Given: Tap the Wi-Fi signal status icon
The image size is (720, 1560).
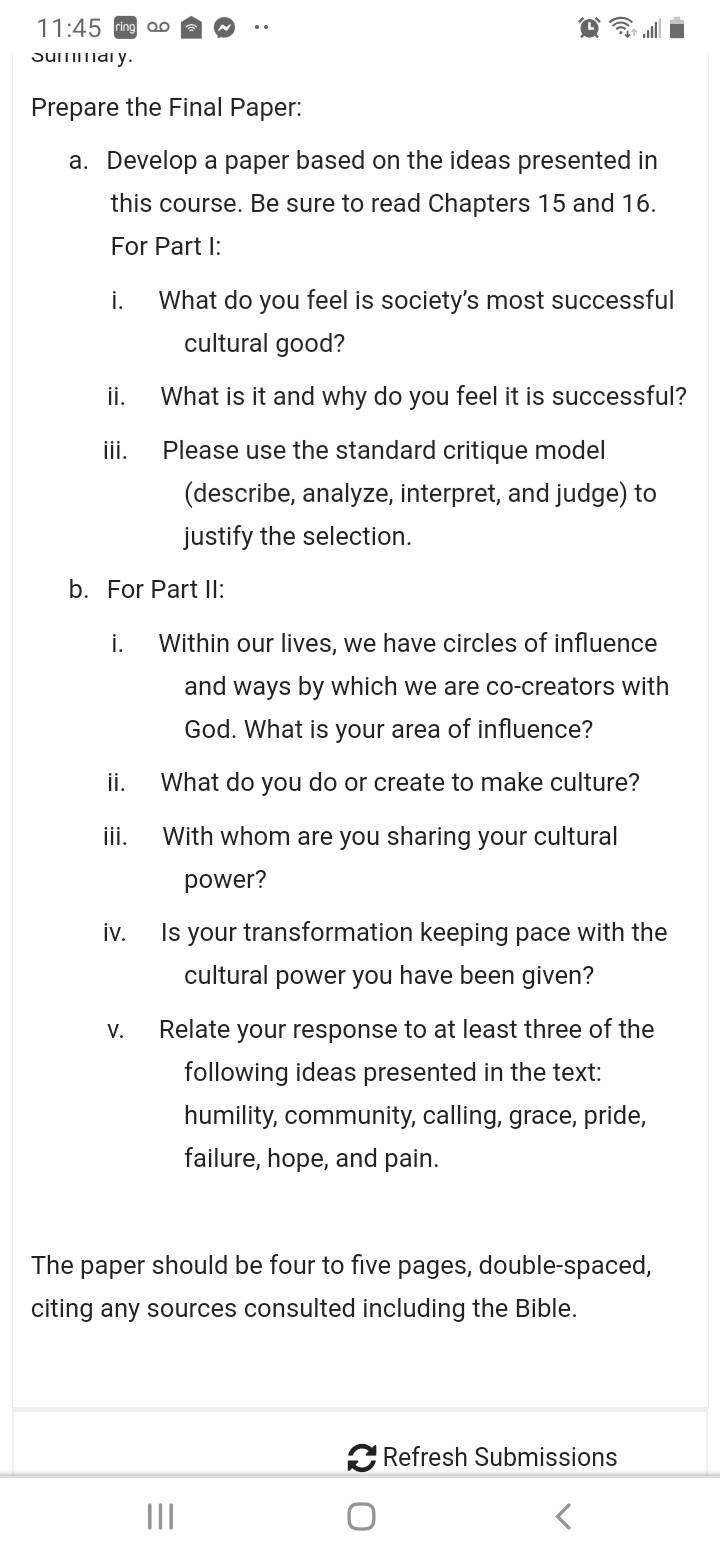Looking at the screenshot, I should 623,28.
